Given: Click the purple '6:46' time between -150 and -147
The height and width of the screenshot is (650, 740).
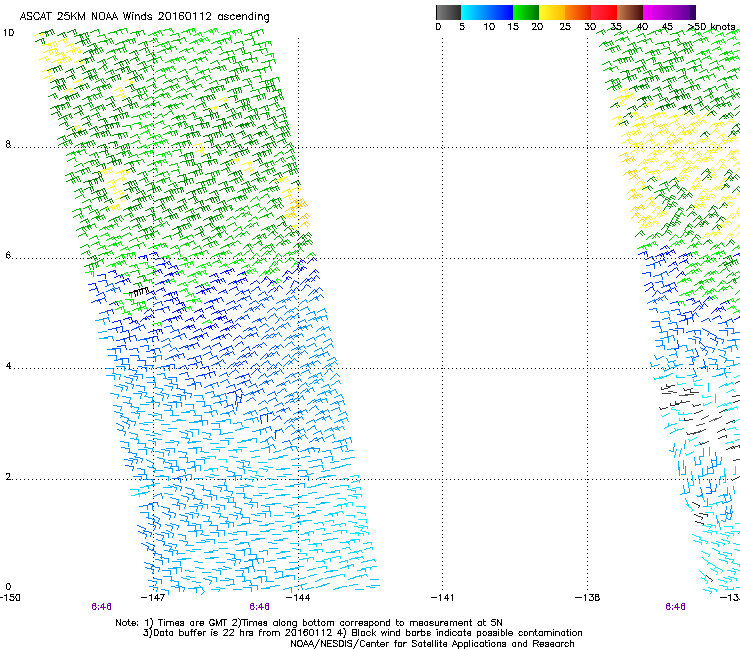Looking at the screenshot, I should pos(101,607).
